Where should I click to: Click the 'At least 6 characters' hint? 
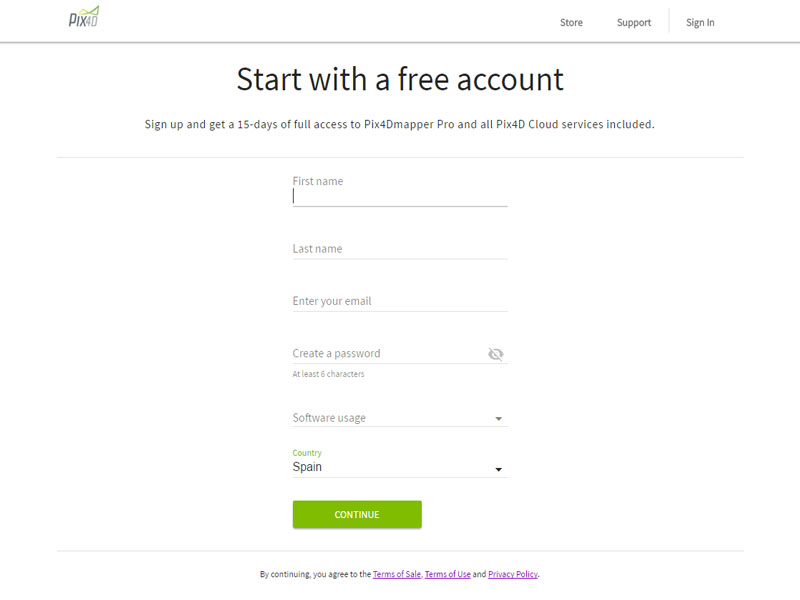[x=328, y=374]
